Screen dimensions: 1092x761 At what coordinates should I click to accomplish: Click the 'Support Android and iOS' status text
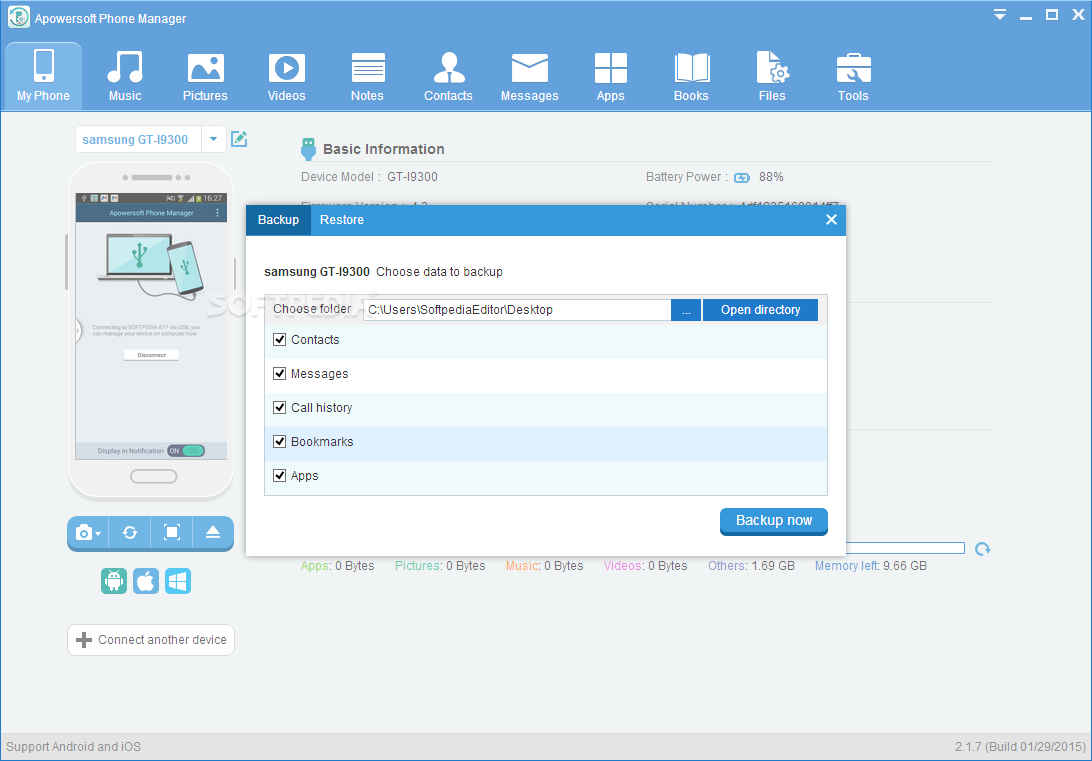click(x=74, y=746)
